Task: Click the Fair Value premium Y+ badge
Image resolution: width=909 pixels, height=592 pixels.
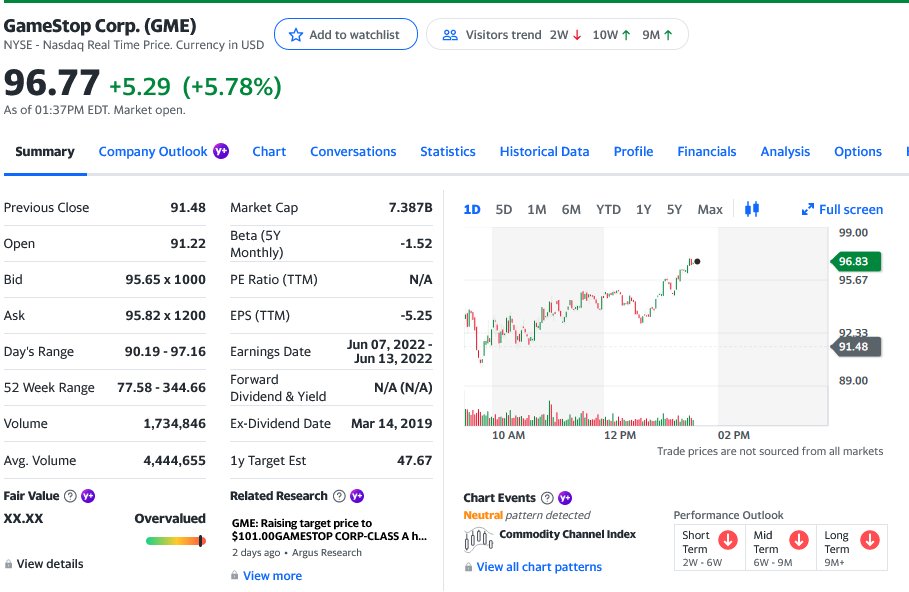Action: coord(88,496)
